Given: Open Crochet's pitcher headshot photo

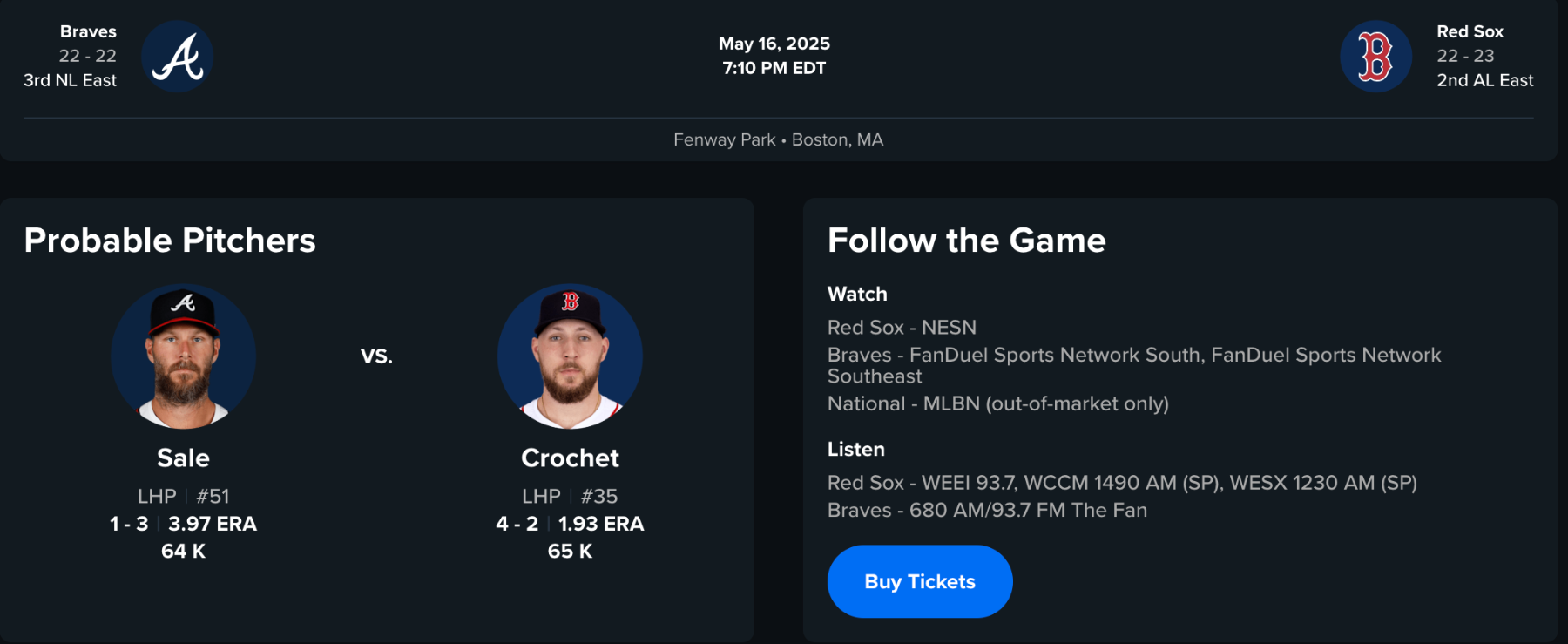Looking at the screenshot, I should 570,356.
